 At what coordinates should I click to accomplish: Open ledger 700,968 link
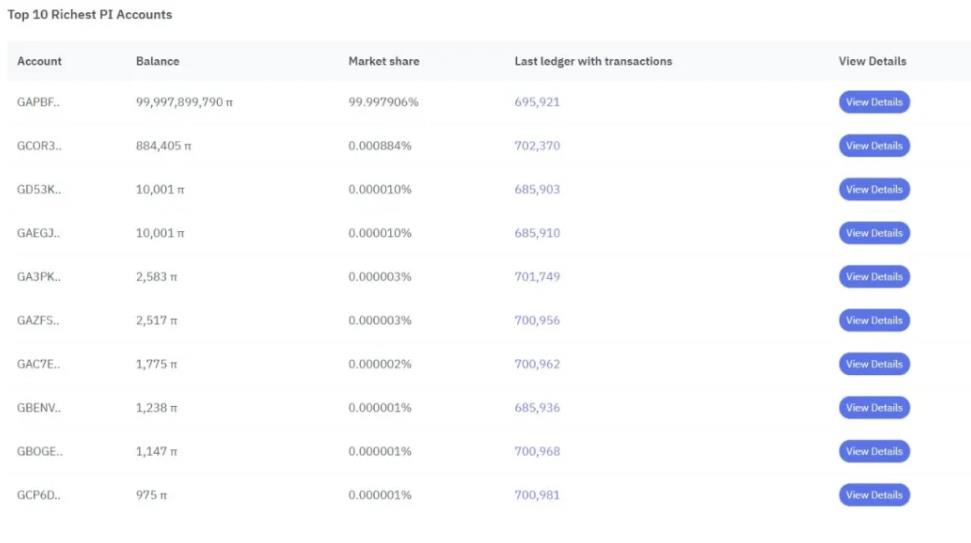coord(537,451)
